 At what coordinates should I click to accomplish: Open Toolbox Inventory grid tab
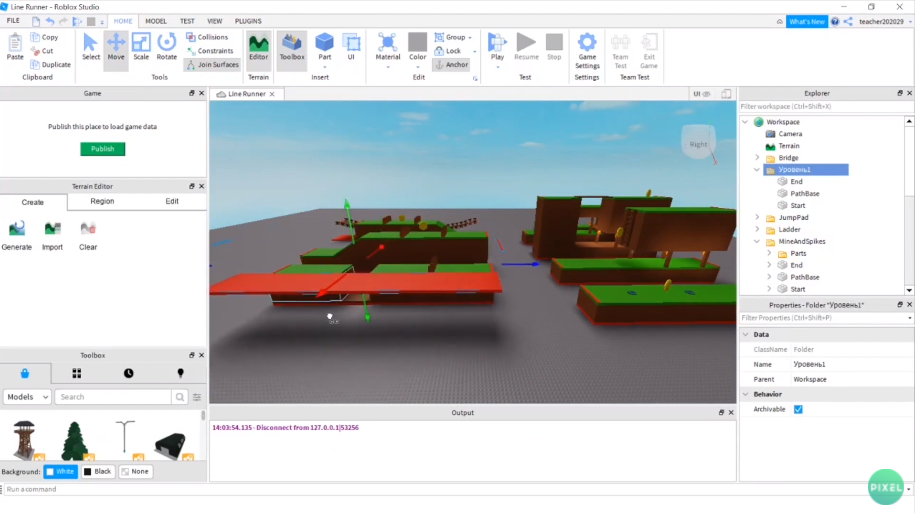(x=76, y=374)
